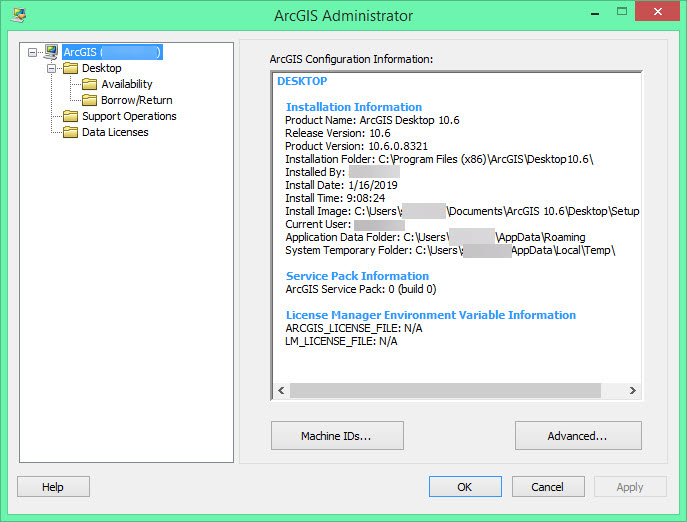Open the Machine IDs dialog

click(x=337, y=436)
